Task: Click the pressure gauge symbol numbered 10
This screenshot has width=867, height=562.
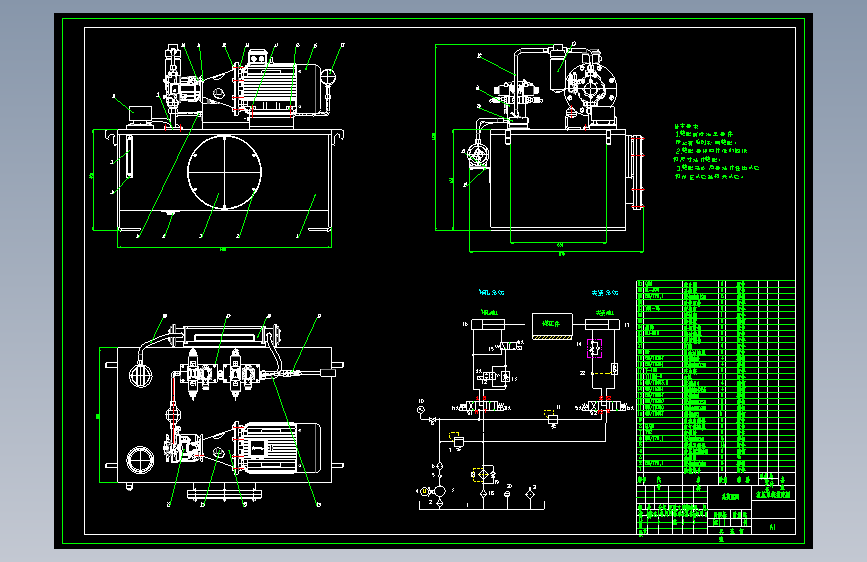Action: click(x=421, y=410)
